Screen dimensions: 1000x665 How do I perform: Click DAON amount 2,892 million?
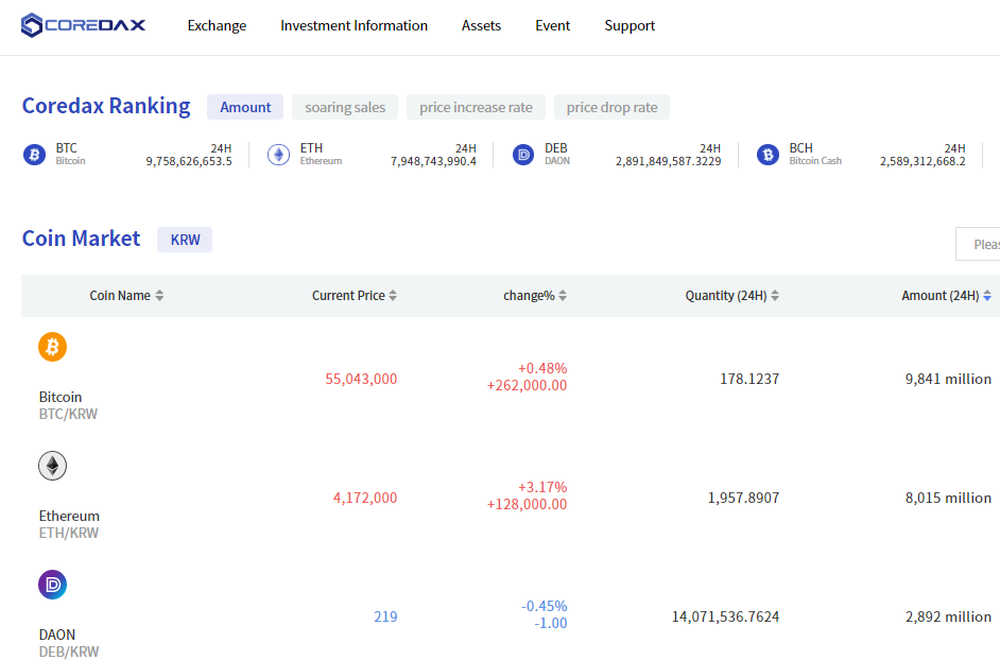(948, 617)
